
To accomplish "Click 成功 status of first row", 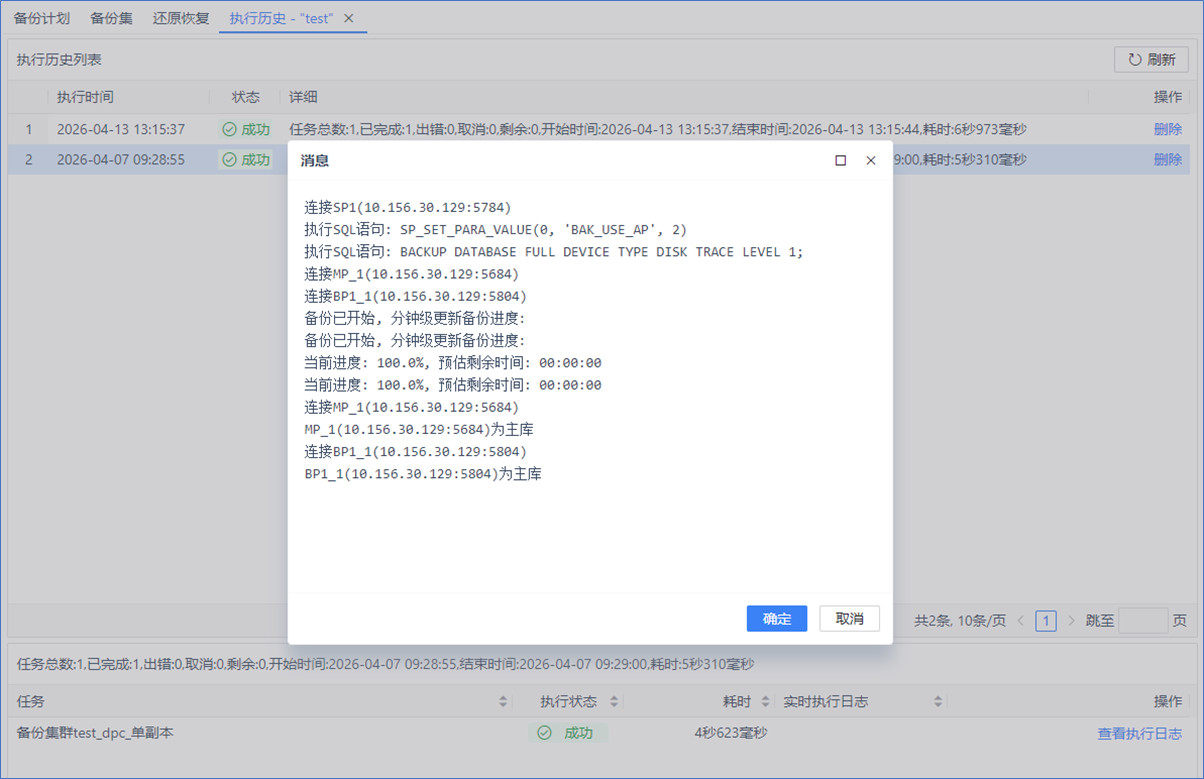I will [246, 130].
